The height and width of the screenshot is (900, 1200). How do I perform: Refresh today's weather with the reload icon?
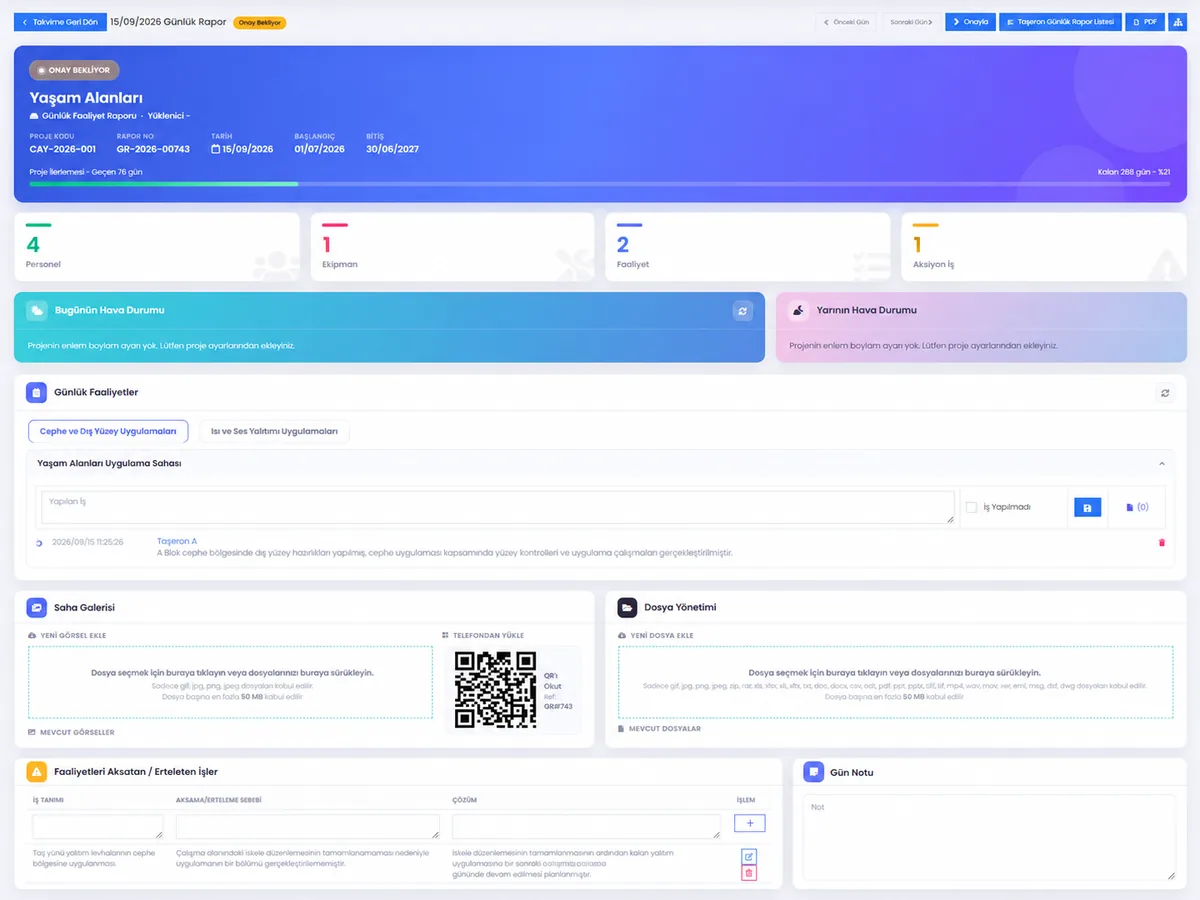[743, 311]
